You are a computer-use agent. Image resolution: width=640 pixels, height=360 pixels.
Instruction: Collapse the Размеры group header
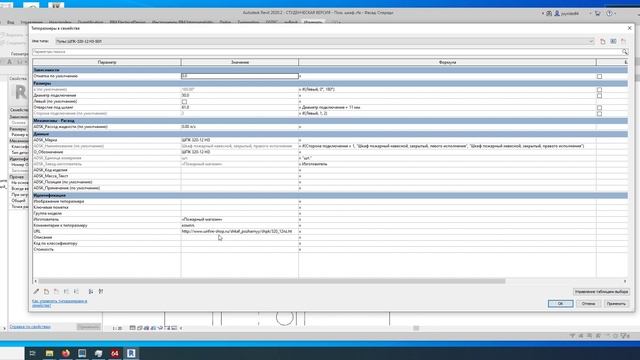click(330, 83)
